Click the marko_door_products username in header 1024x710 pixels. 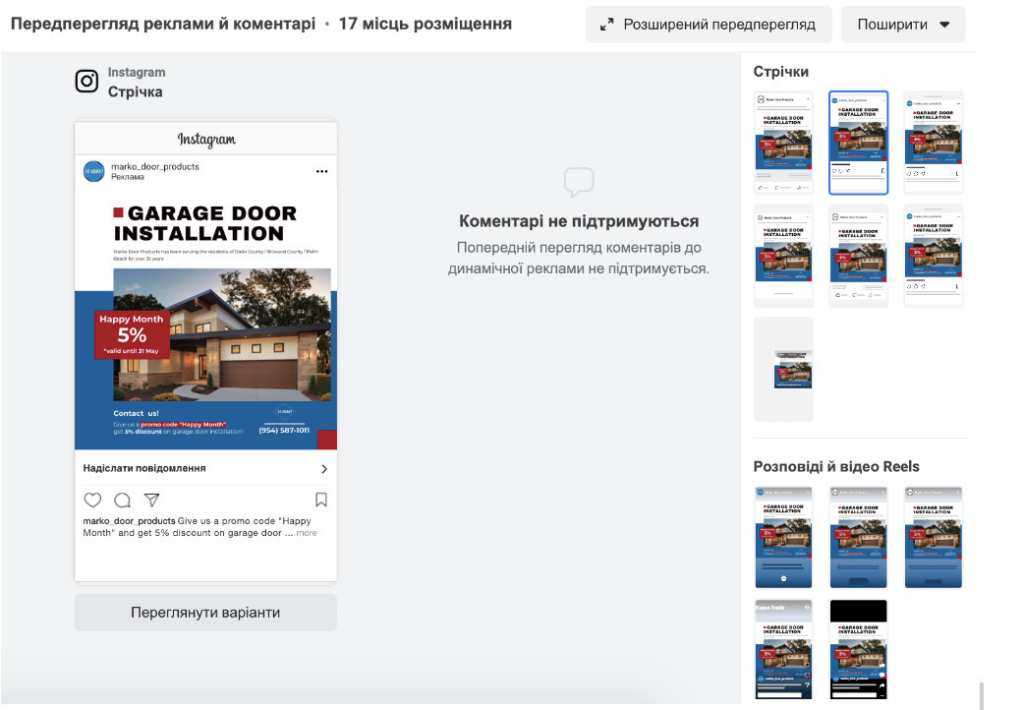click(155, 166)
